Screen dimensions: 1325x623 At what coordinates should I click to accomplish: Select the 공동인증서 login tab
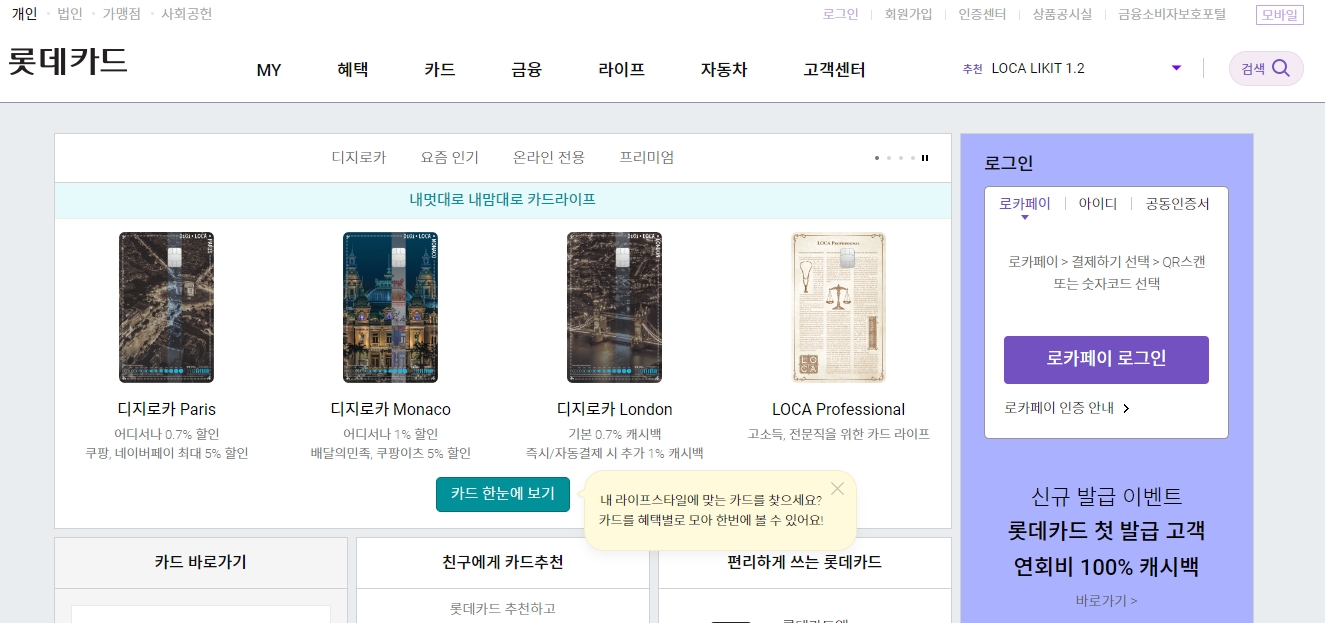1177,204
